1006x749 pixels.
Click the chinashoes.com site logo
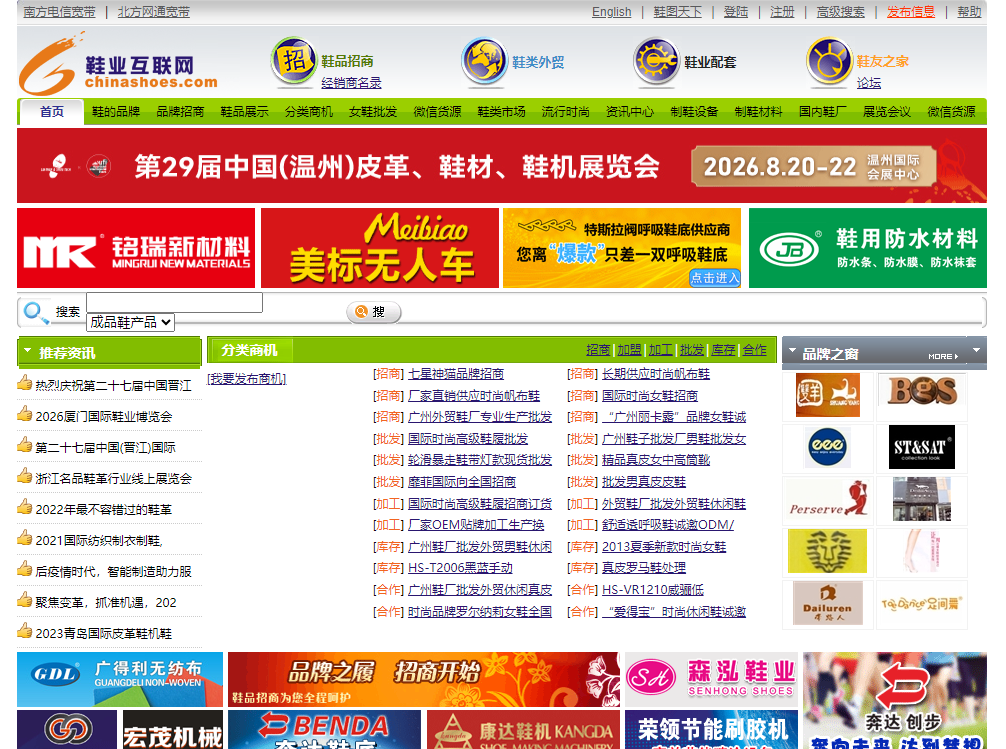point(119,65)
